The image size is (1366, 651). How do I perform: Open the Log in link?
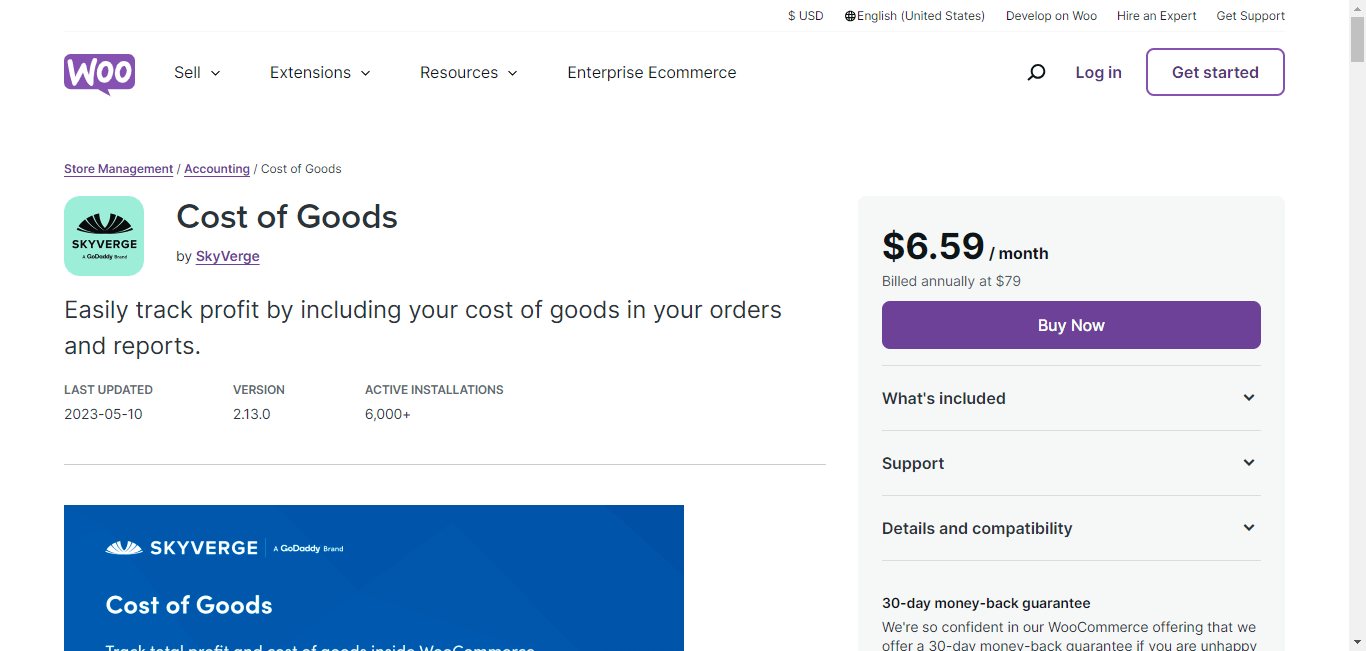click(x=1098, y=72)
